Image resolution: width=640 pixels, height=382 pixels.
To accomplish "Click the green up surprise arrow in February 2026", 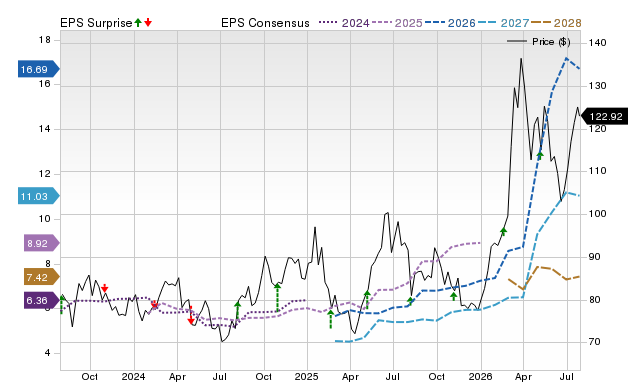I will [503, 231].
